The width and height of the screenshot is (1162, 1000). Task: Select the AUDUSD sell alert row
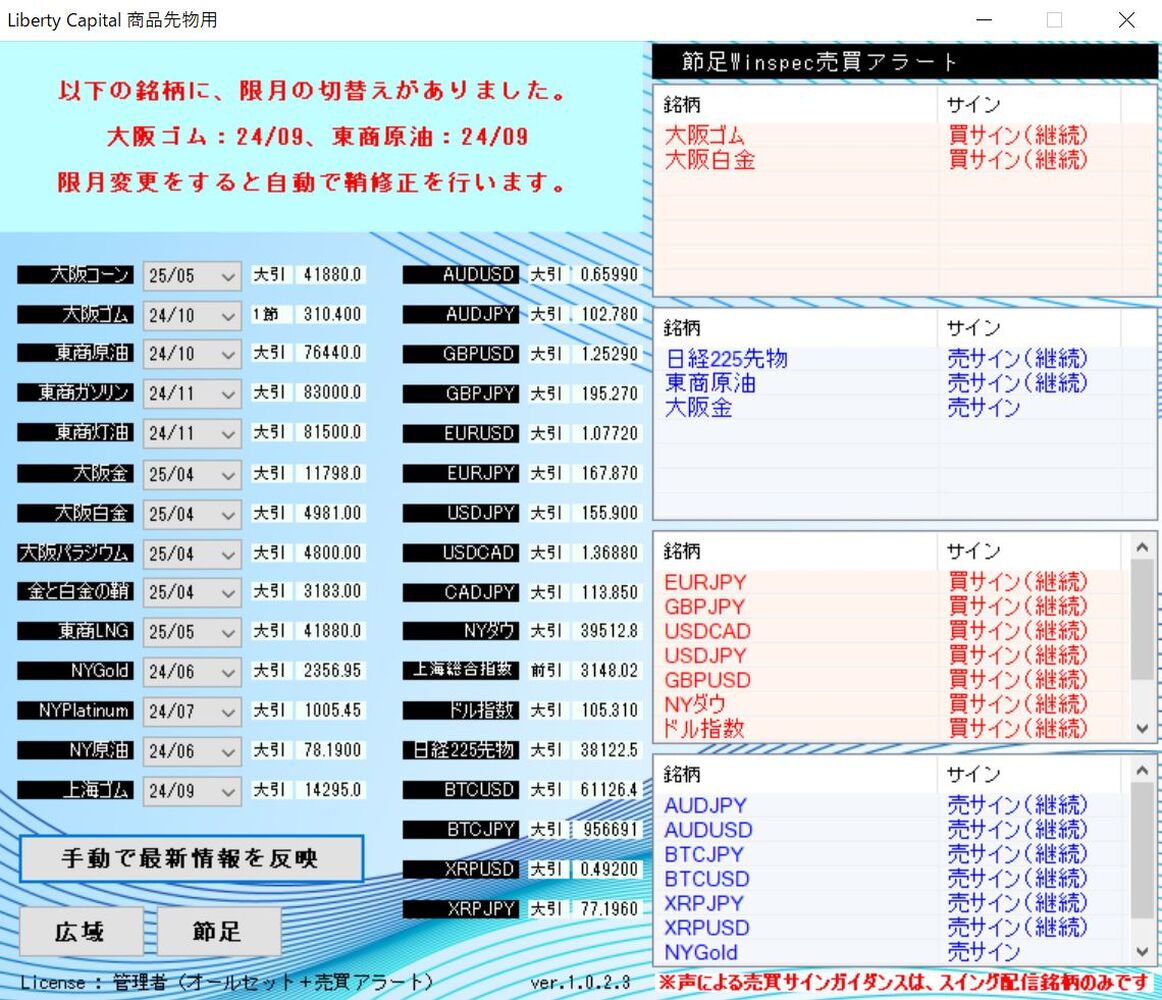point(893,830)
